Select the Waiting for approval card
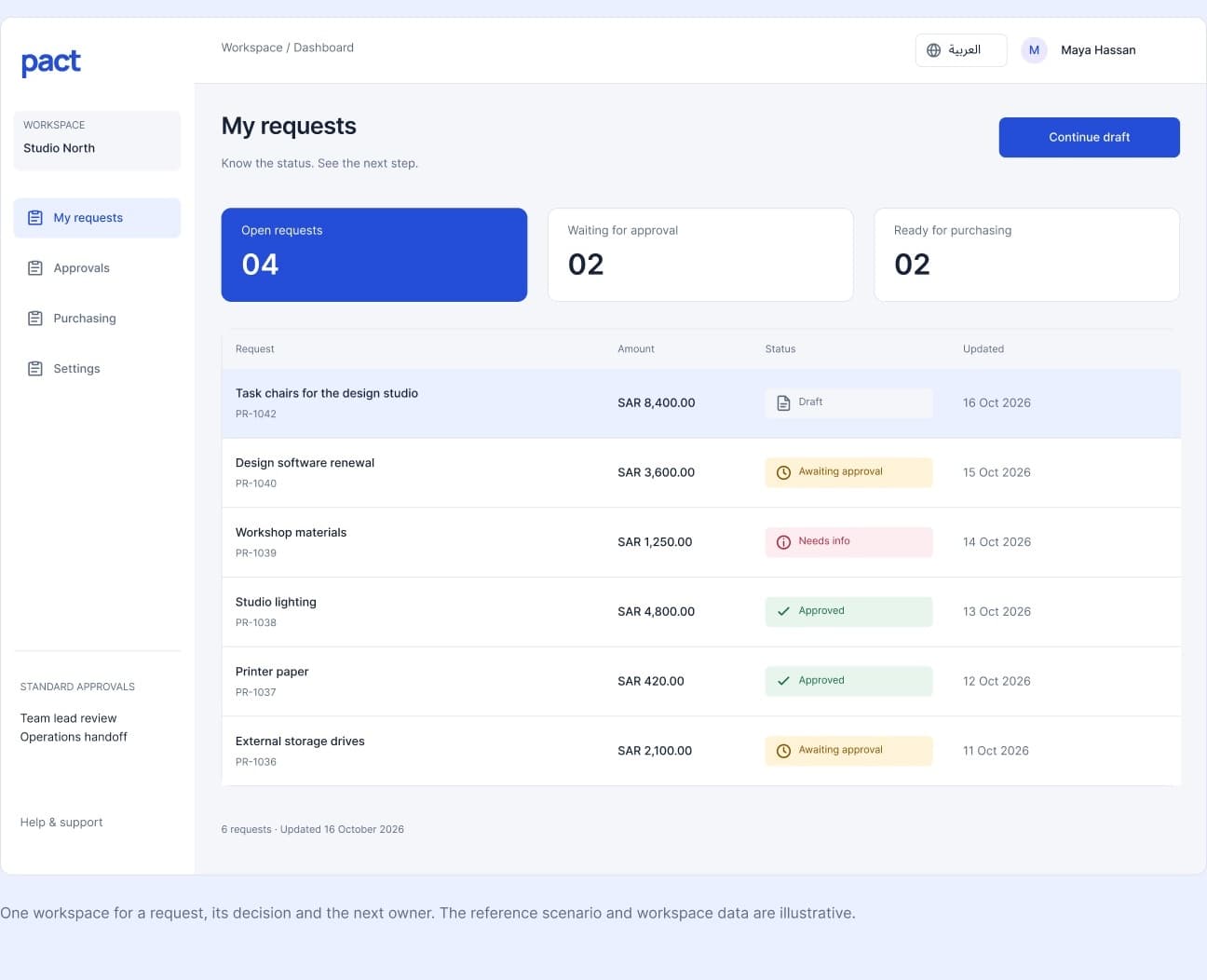The height and width of the screenshot is (980, 1207). [x=700, y=254]
